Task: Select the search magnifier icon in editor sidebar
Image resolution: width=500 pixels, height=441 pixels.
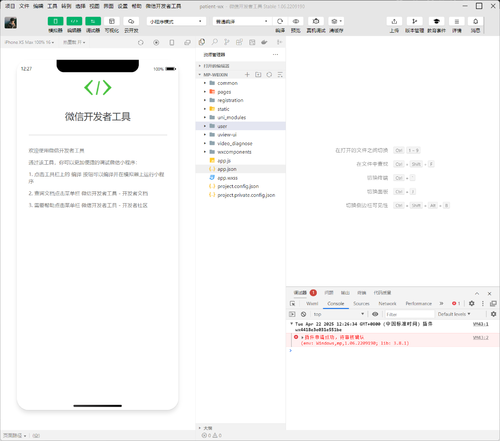Action: point(215,42)
